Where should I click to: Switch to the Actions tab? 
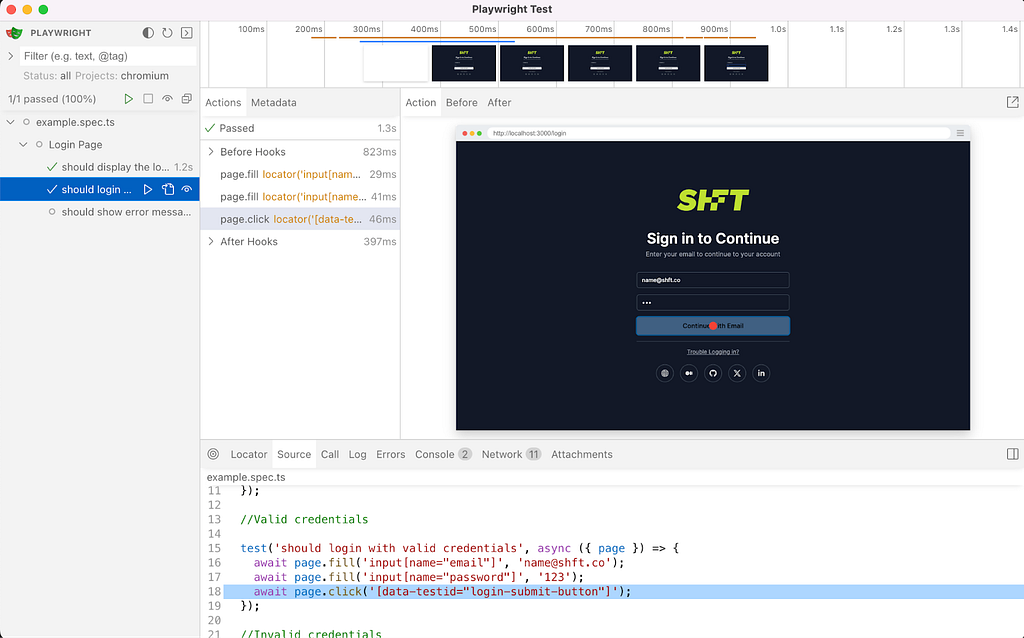pos(223,103)
